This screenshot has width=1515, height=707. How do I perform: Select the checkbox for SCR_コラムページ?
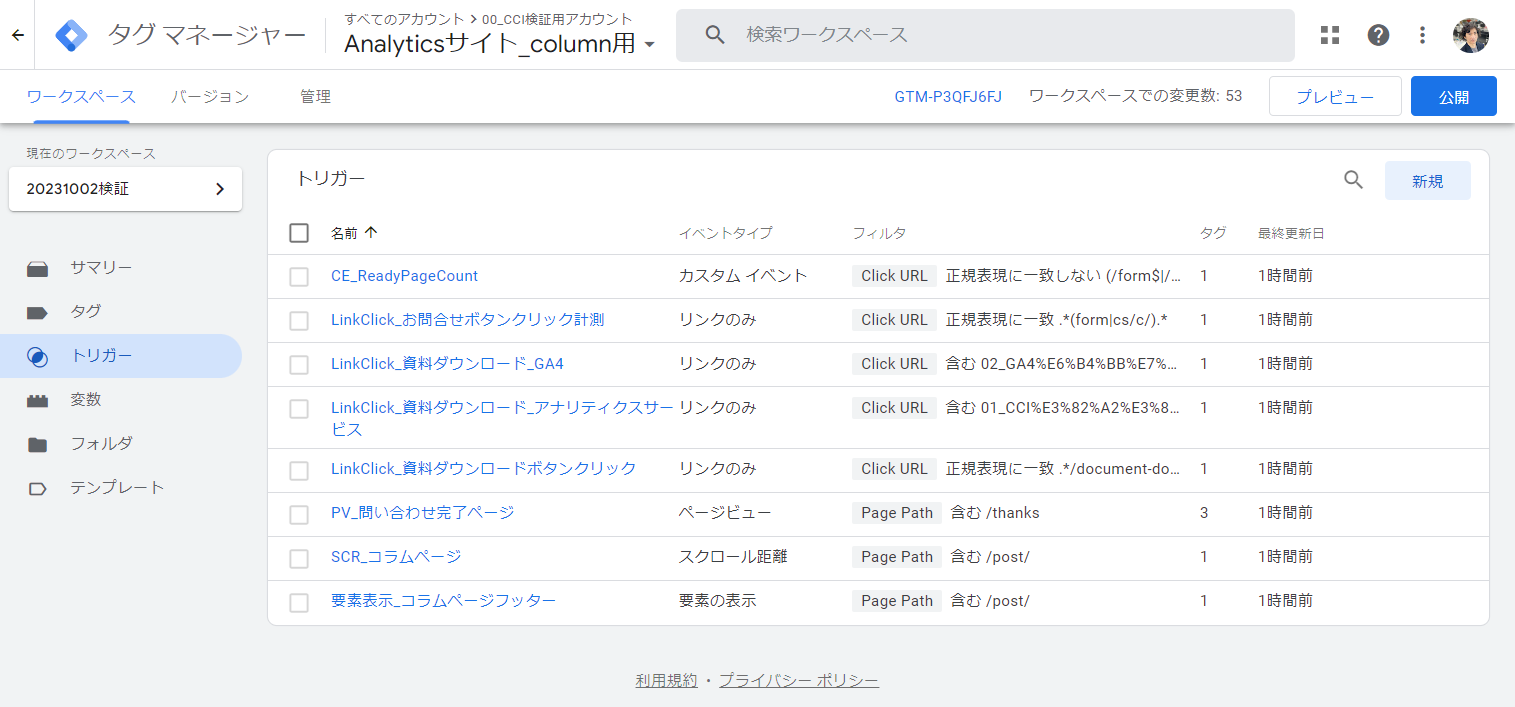pos(299,558)
